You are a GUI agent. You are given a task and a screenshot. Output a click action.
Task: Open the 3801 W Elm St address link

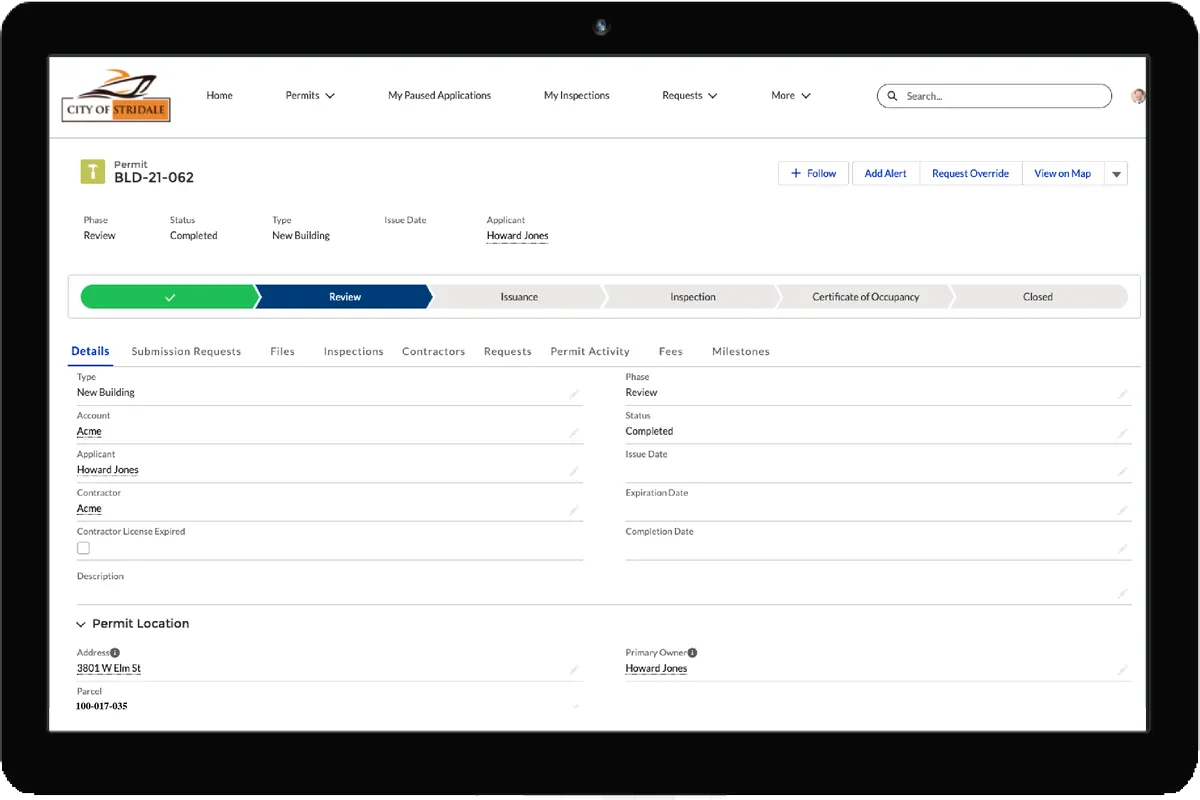click(109, 669)
